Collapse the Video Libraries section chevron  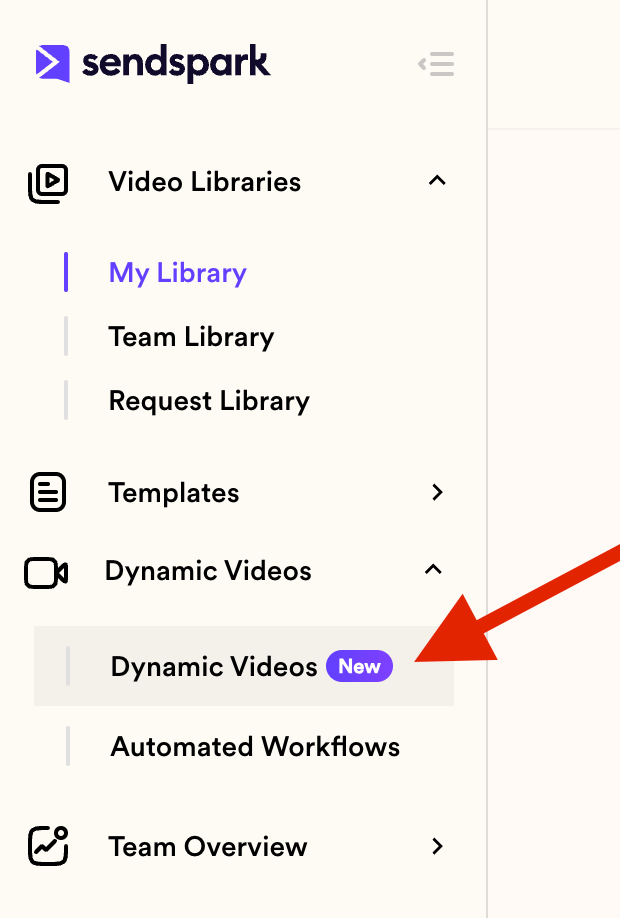(x=437, y=181)
